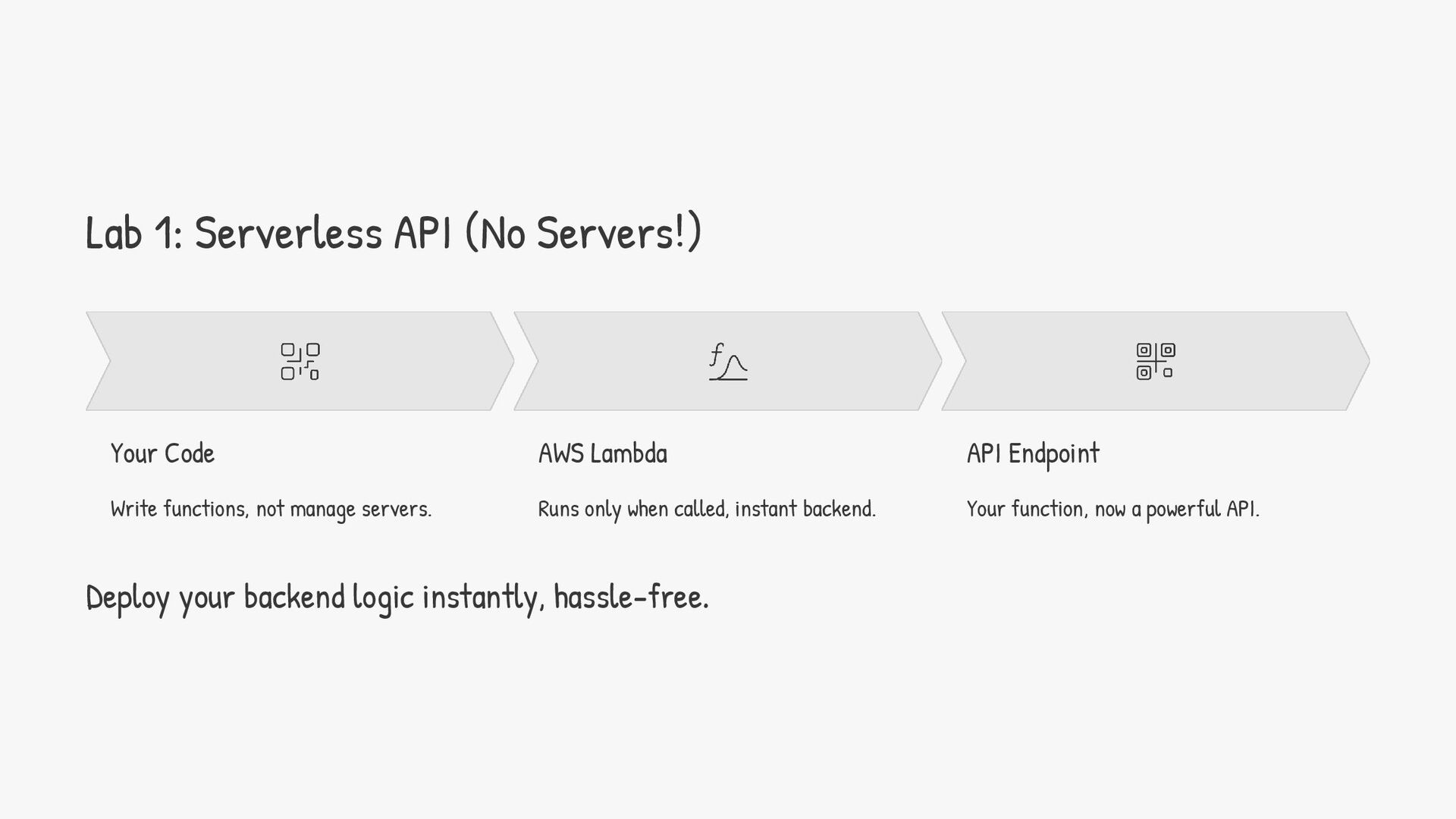
Task: Click 'Lab 1:' at the title start
Action: 133,232
